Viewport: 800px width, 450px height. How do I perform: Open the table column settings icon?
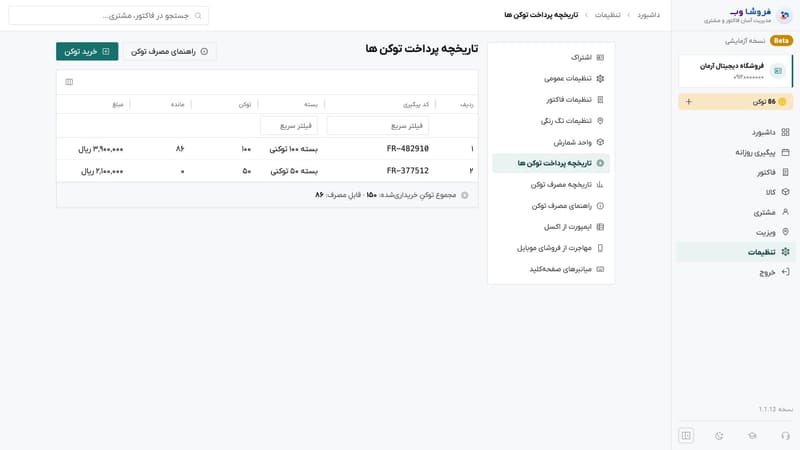pyautogui.click(x=69, y=82)
